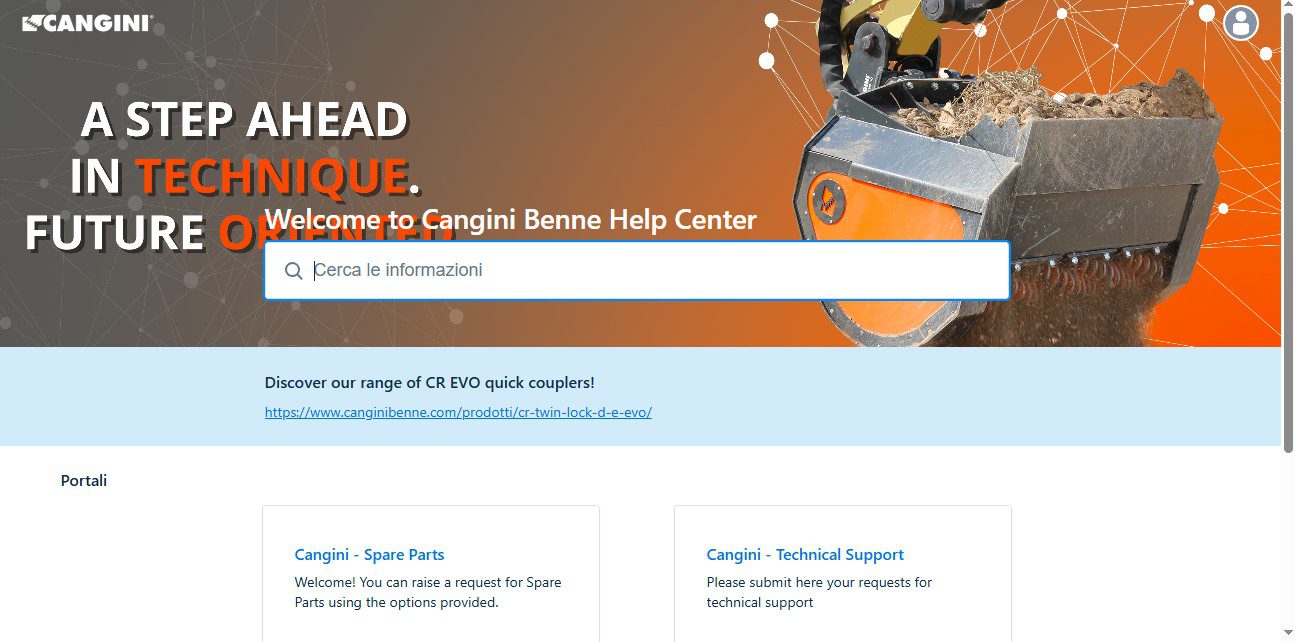Open the user profile avatar menu
This screenshot has height=642, width=1295.
(1241, 22)
